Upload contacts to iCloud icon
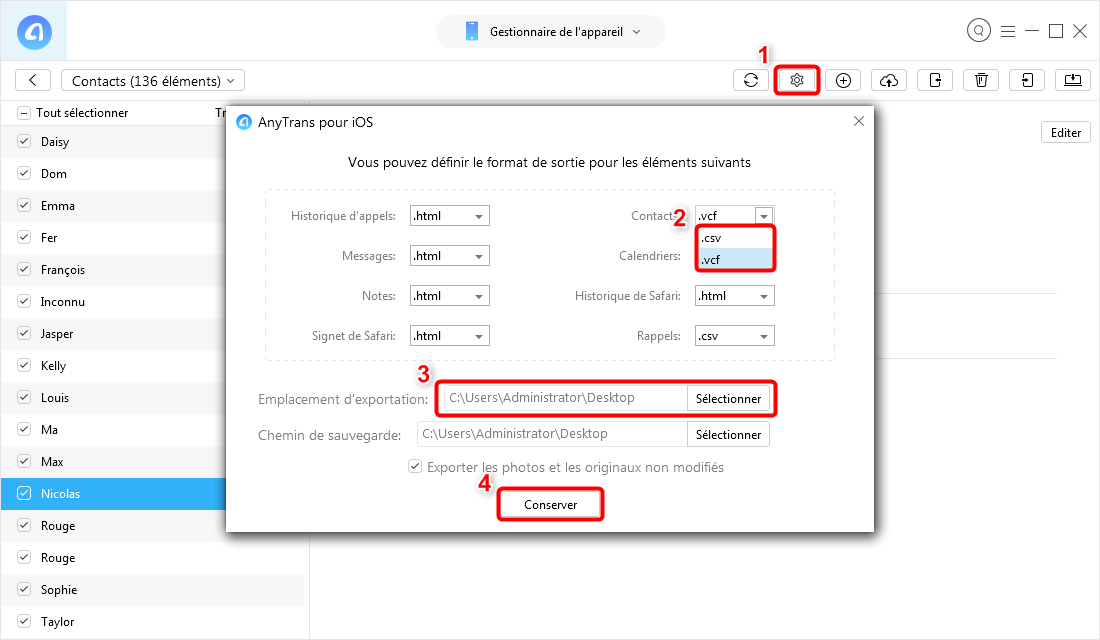Image resolution: width=1100 pixels, height=640 pixels. pyautogui.click(x=889, y=80)
